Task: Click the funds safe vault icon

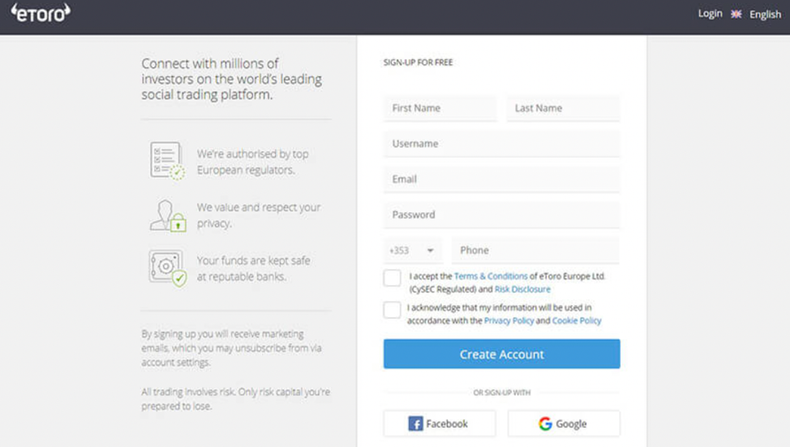Action: tap(166, 268)
